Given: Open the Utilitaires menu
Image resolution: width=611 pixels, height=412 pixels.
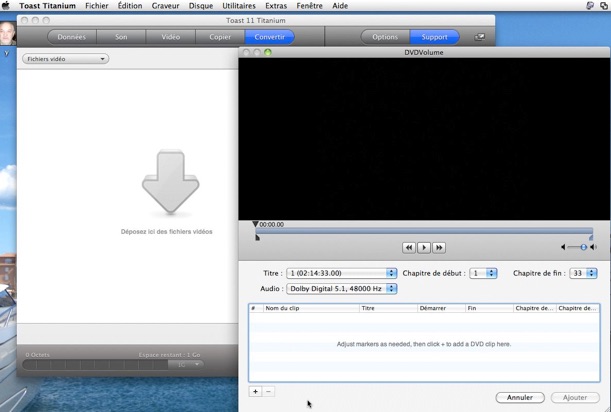Looking at the screenshot, I should point(239,6).
